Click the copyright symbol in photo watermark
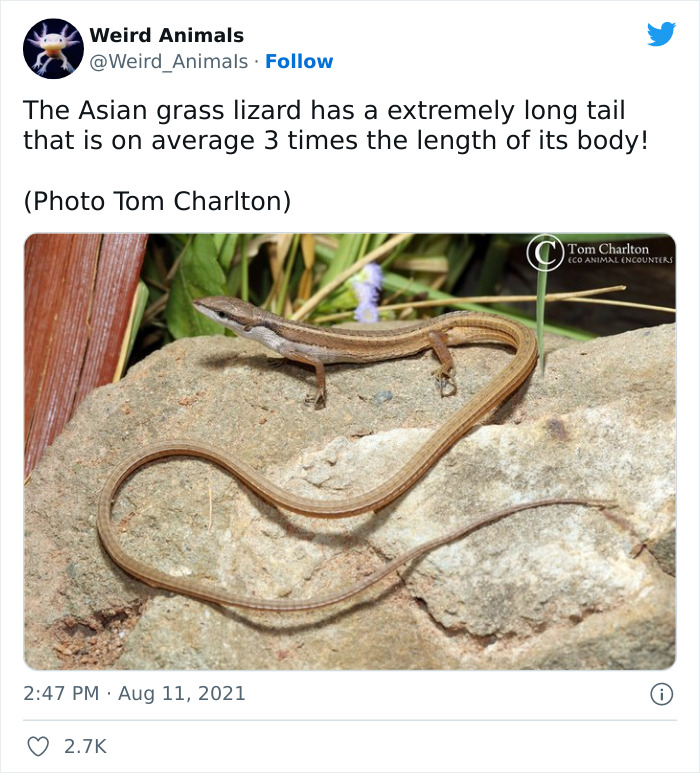700x773 pixels. 545,251
